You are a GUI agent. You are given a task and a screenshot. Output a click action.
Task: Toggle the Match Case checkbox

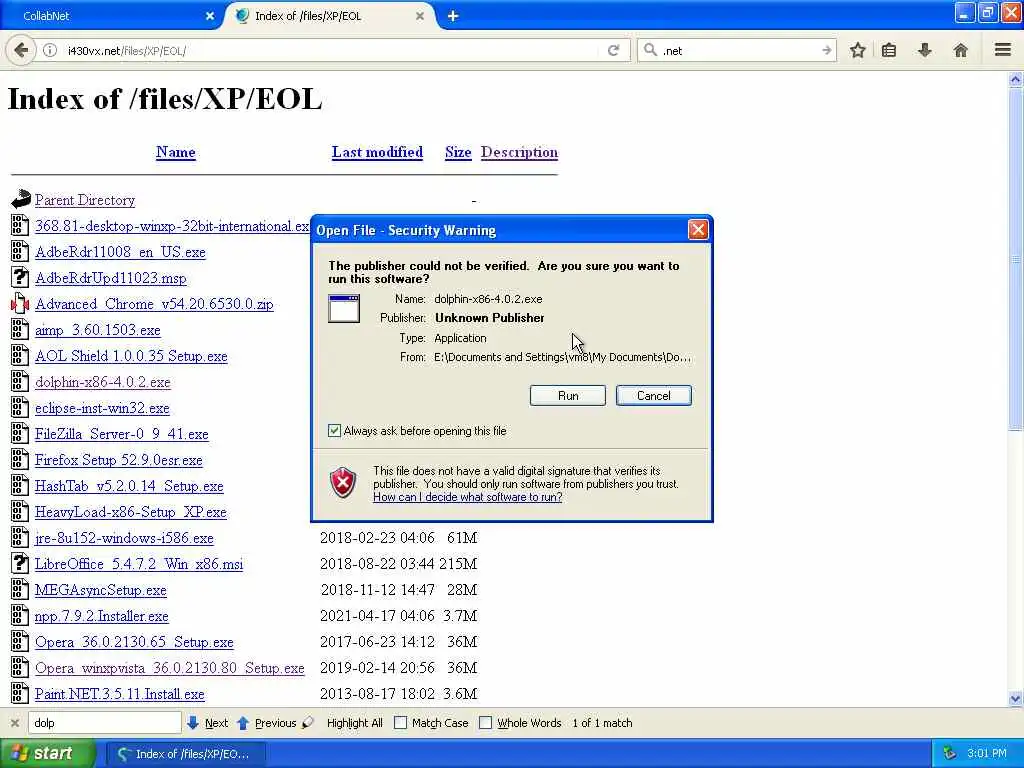(401, 723)
